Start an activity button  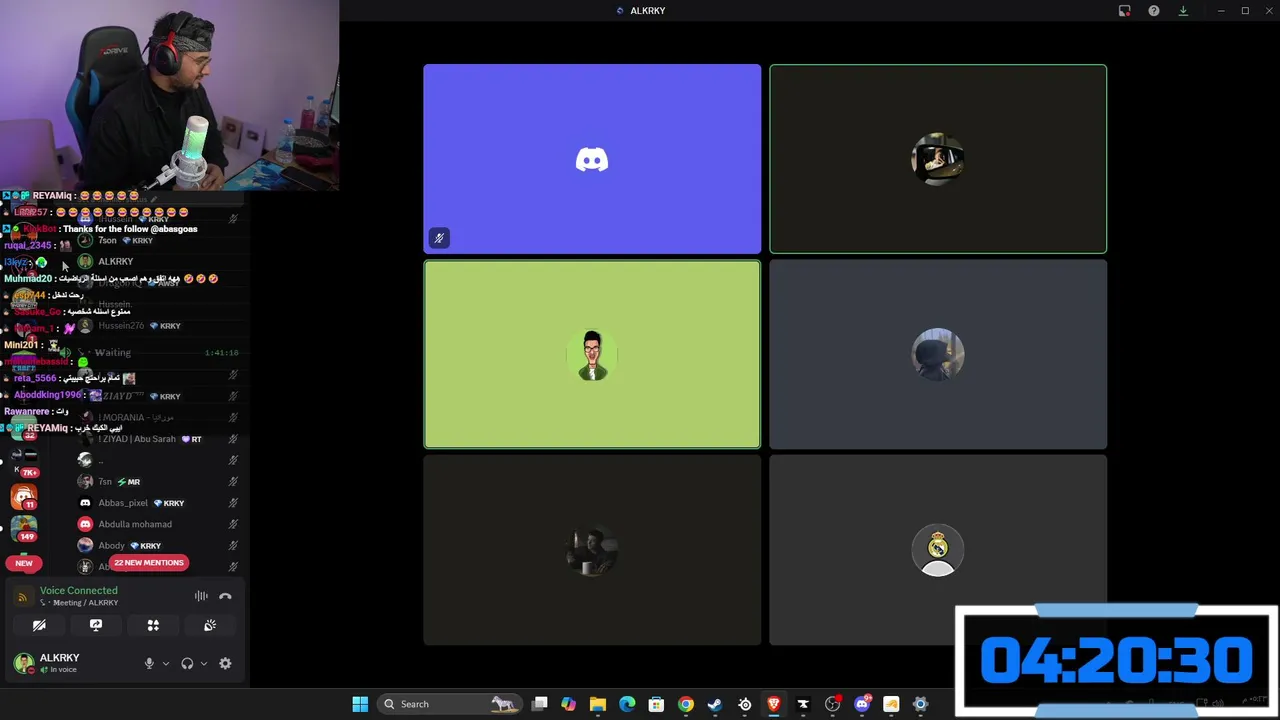point(153,625)
